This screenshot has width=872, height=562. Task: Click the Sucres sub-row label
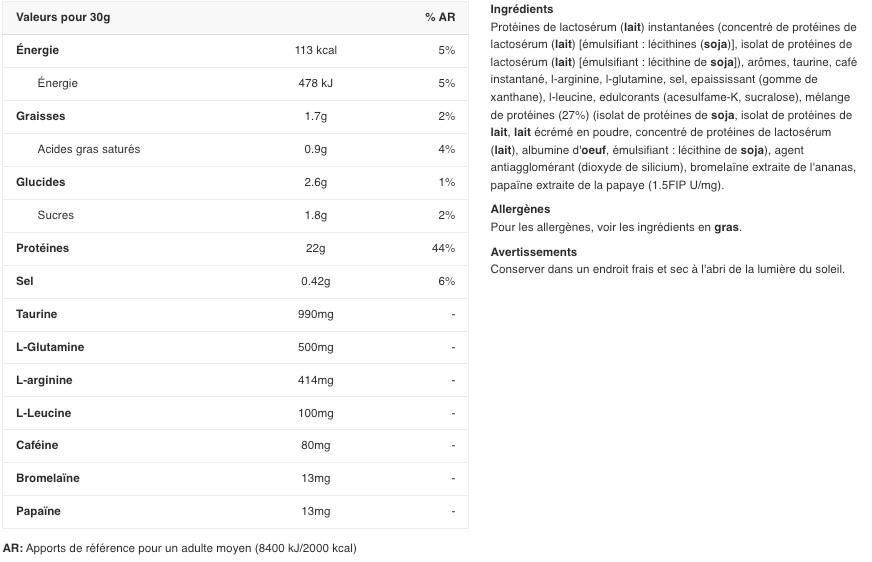(56, 215)
